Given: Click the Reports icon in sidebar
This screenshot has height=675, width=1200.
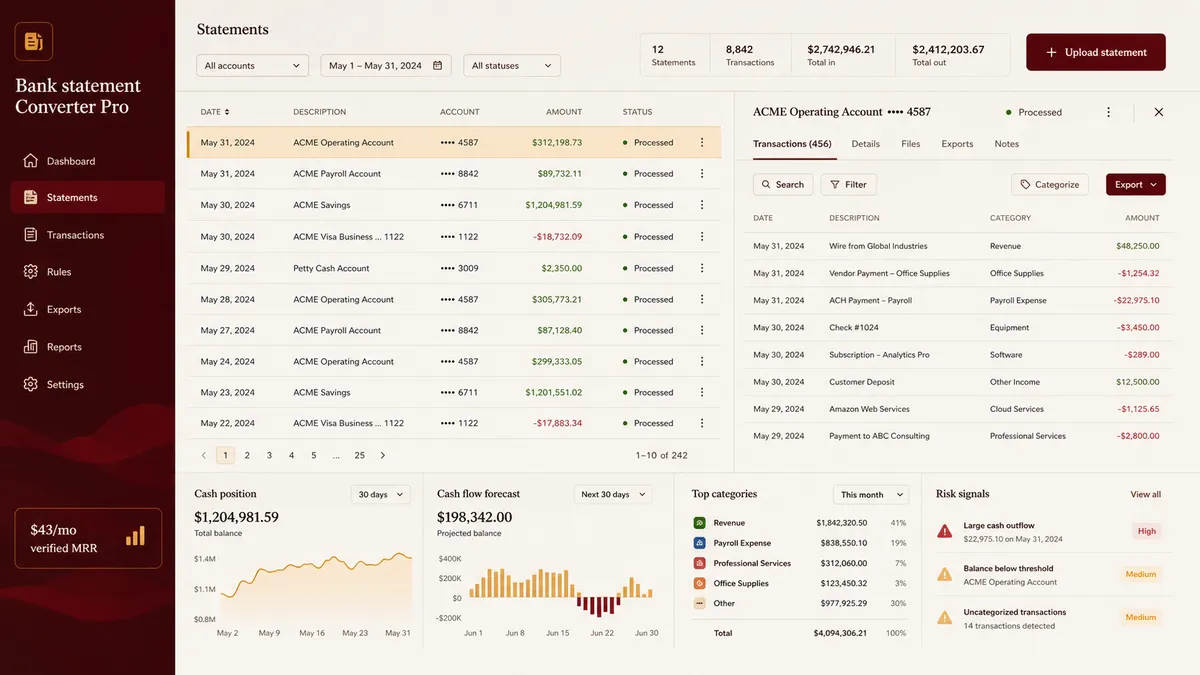Looking at the screenshot, I should click(30, 347).
